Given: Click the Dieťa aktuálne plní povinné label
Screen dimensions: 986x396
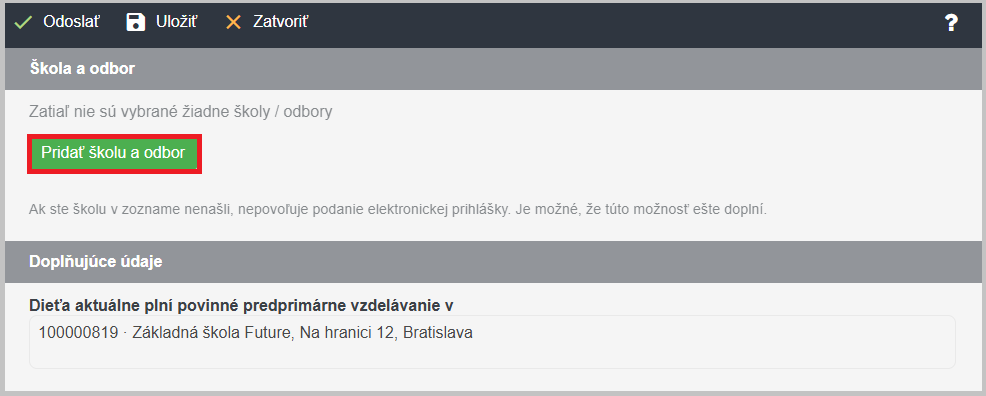Looking at the screenshot, I should [241, 305].
